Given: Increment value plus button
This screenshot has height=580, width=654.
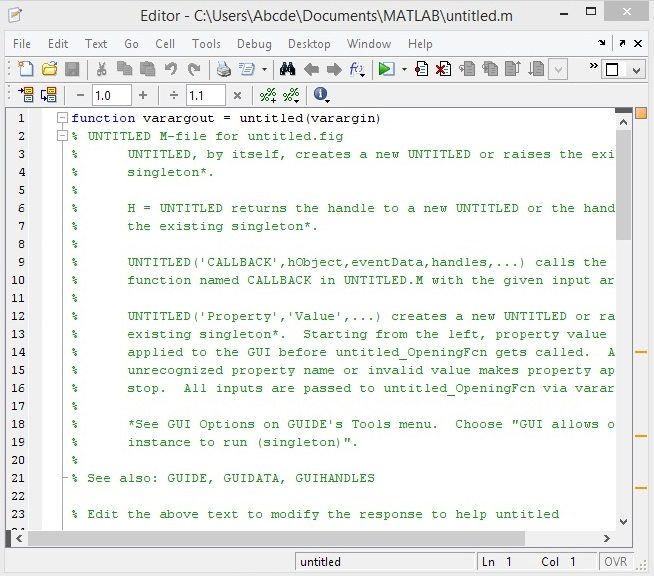Looking at the screenshot, I should [143, 95].
